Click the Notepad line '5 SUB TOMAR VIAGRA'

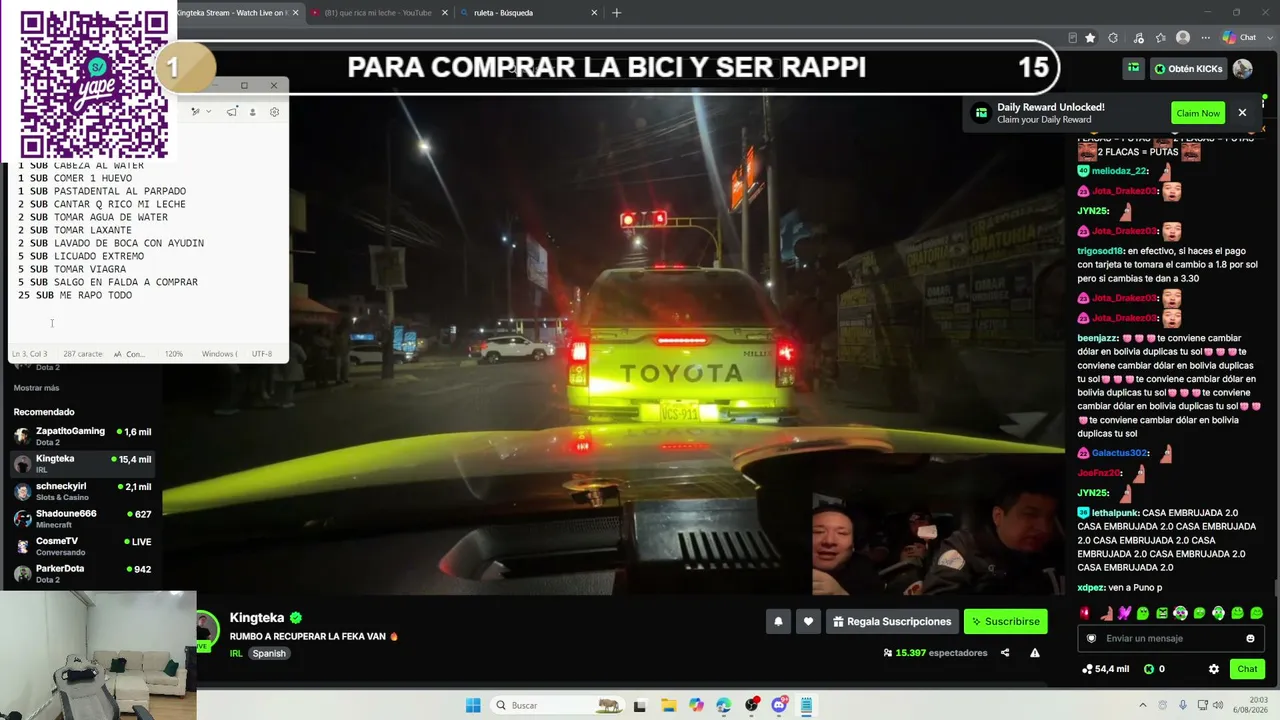(x=72, y=269)
